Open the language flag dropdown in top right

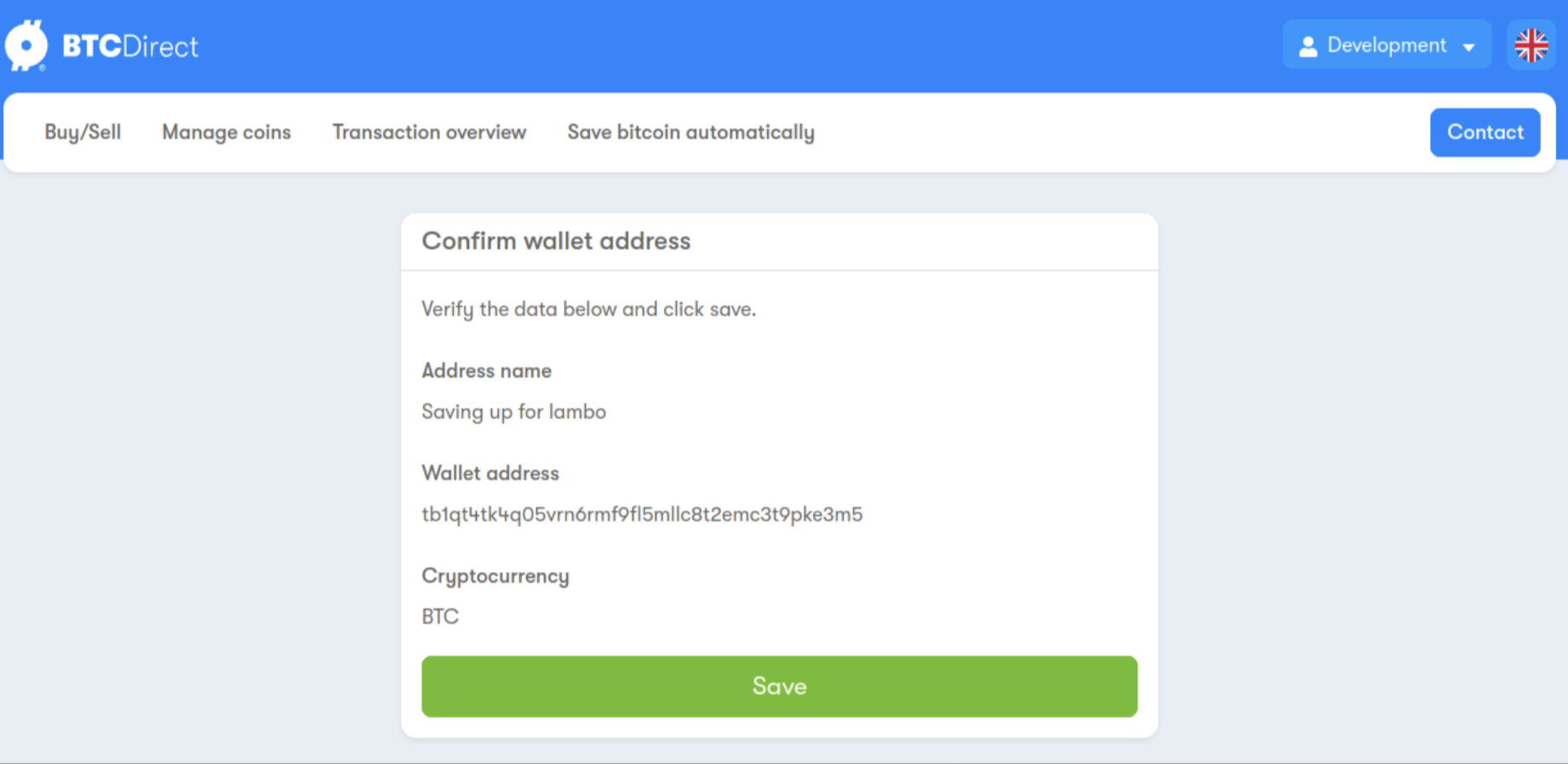coord(1530,45)
